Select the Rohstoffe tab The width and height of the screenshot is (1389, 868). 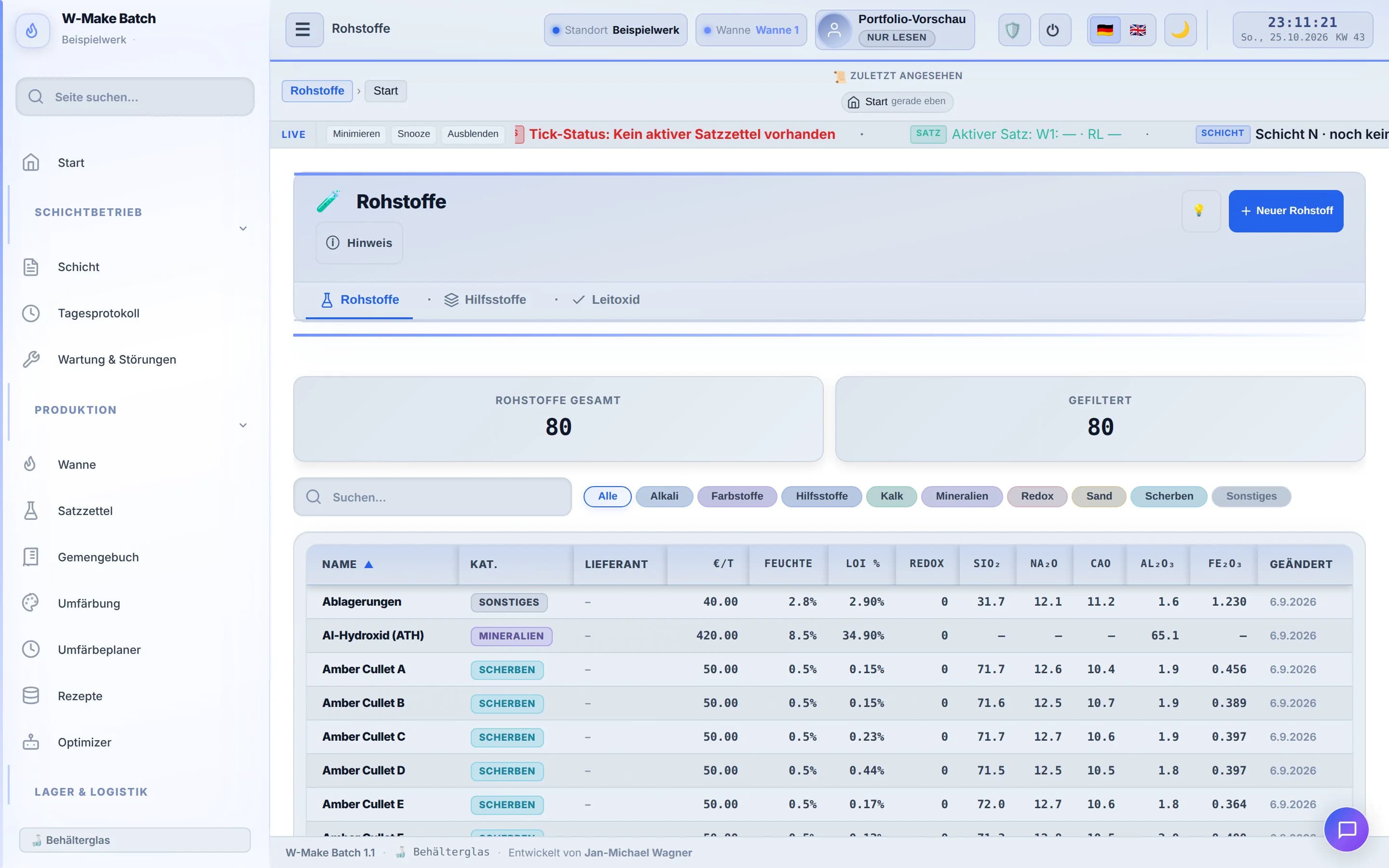tap(360, 299)
